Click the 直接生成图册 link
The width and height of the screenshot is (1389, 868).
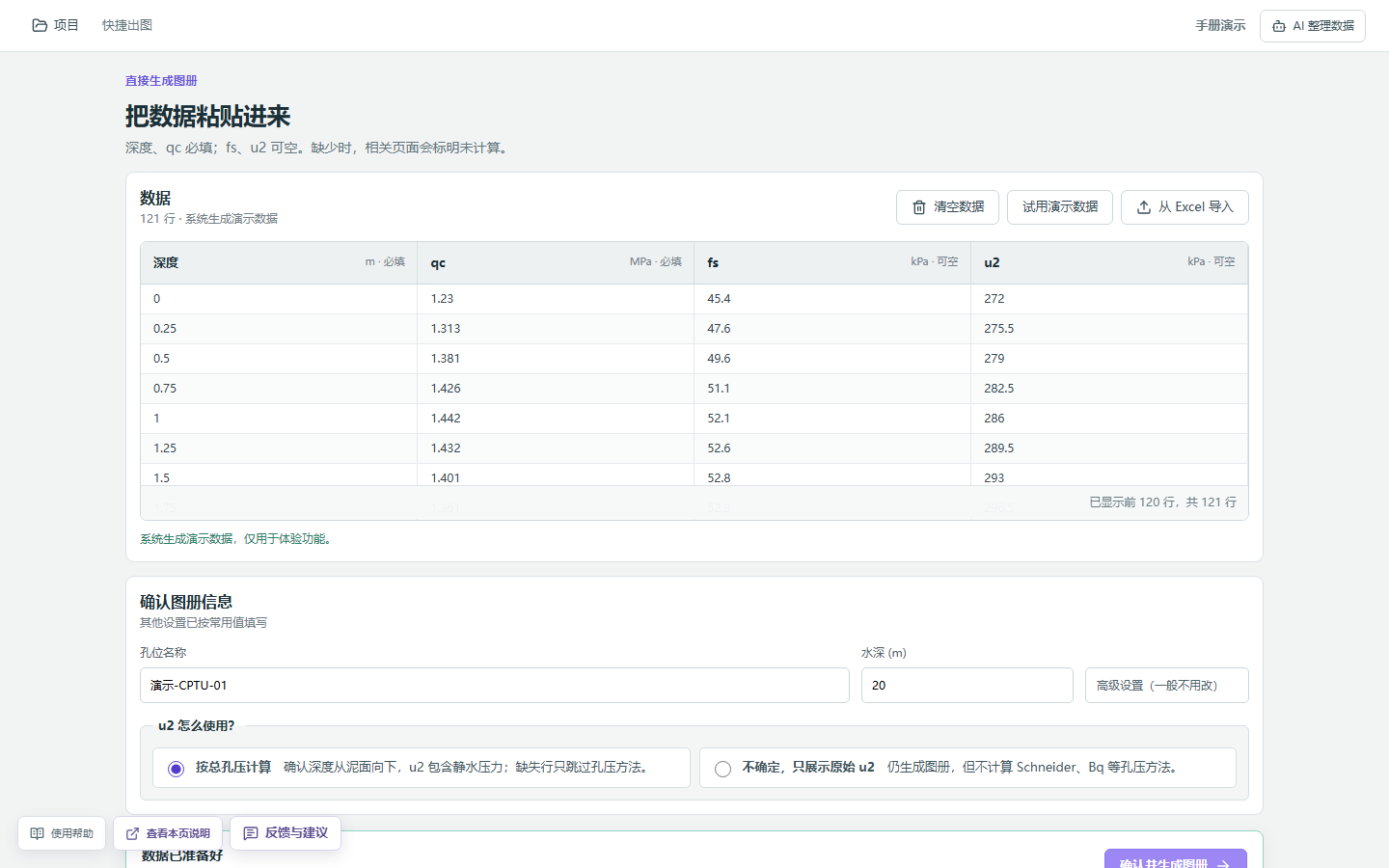[161, 81]
